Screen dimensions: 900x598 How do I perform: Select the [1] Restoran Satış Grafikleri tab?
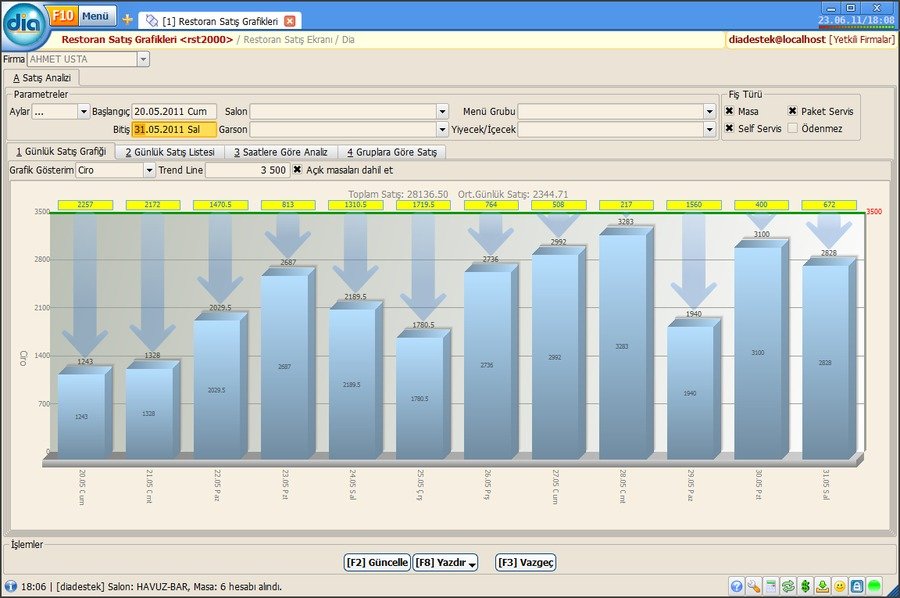(x=221, y=21)
